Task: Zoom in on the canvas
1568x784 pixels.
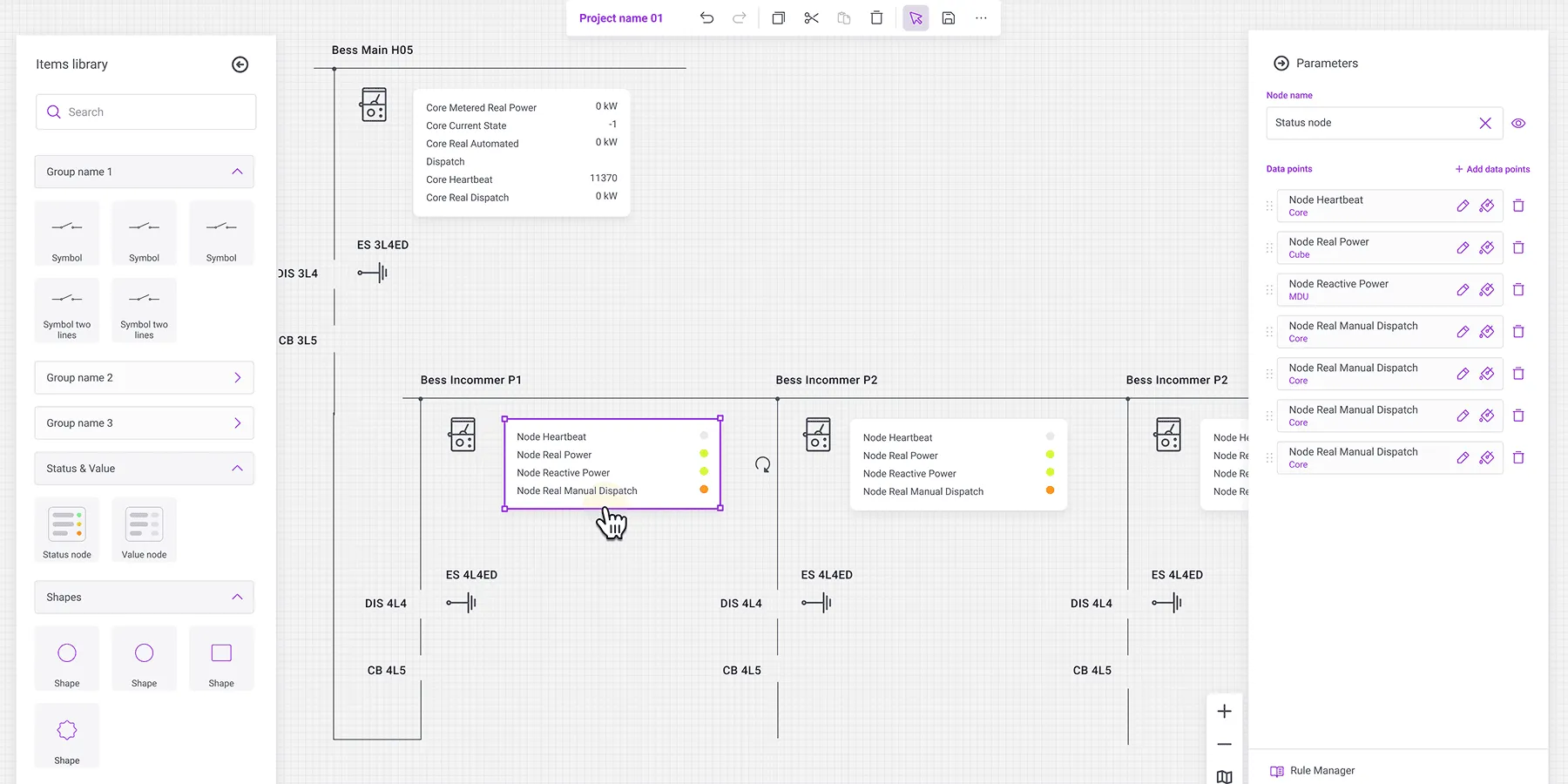Action: [1224, 712]
